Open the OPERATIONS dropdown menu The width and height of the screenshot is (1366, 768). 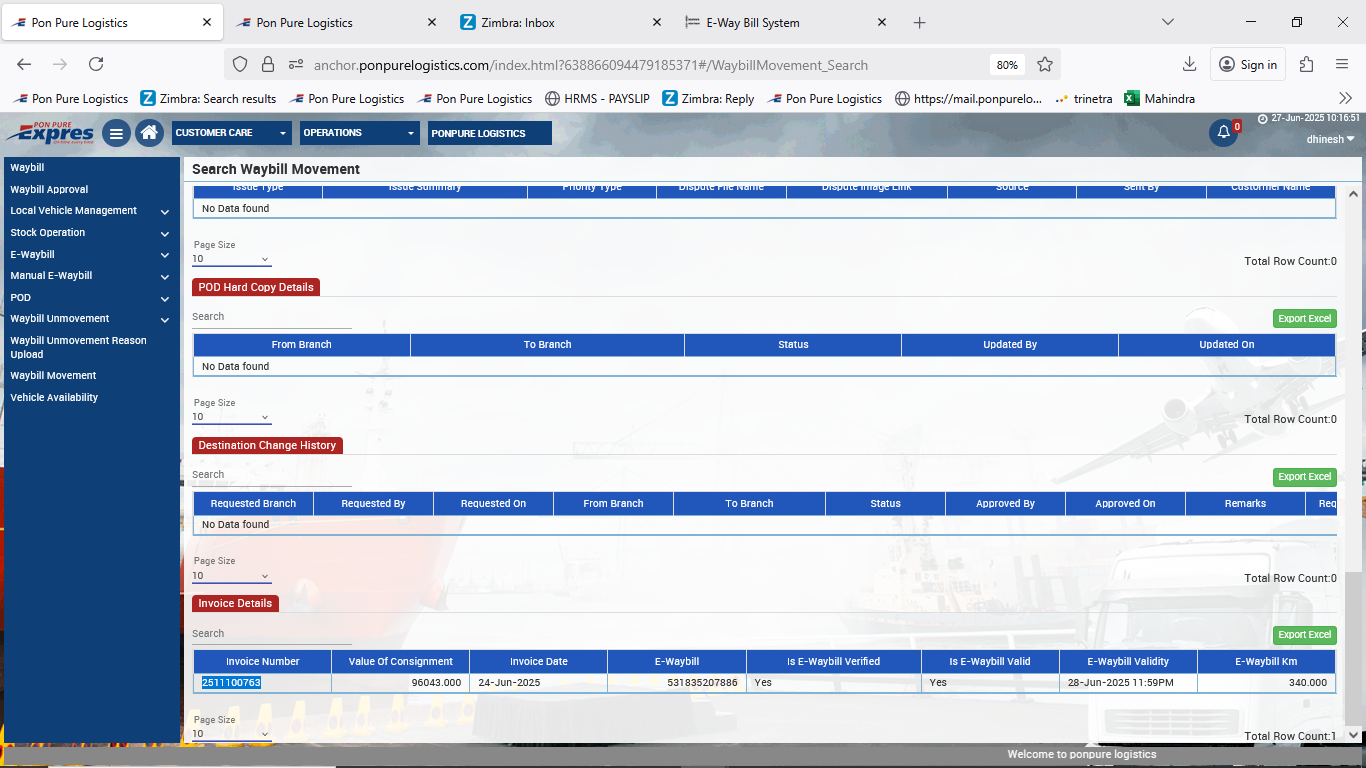coord(359,133)
